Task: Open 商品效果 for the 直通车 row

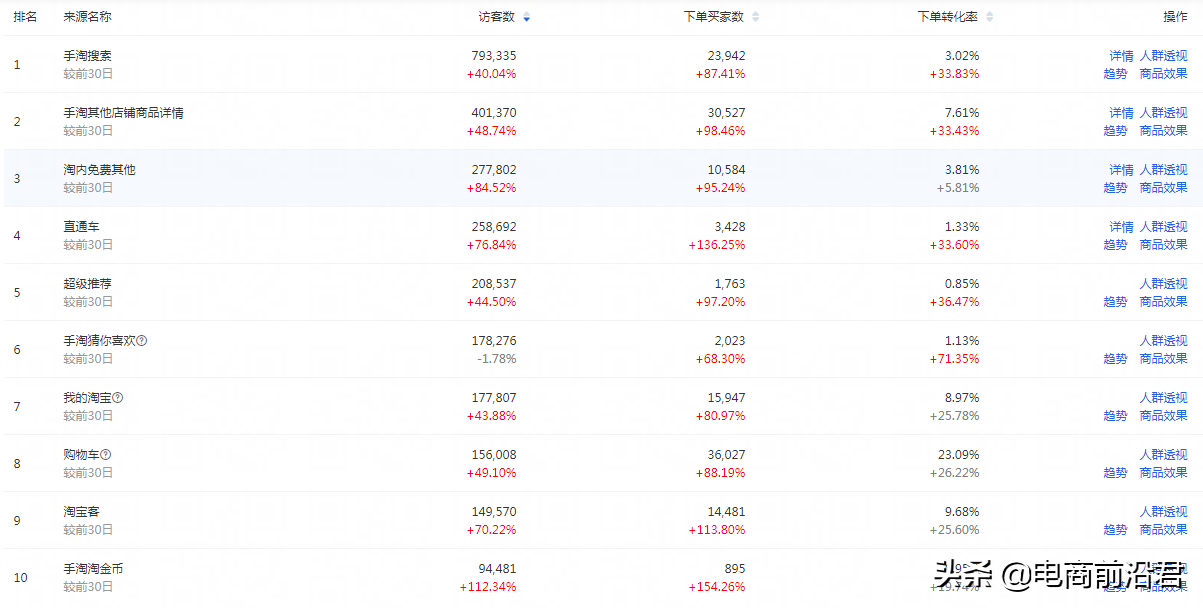Action: tap(1163, 245)
